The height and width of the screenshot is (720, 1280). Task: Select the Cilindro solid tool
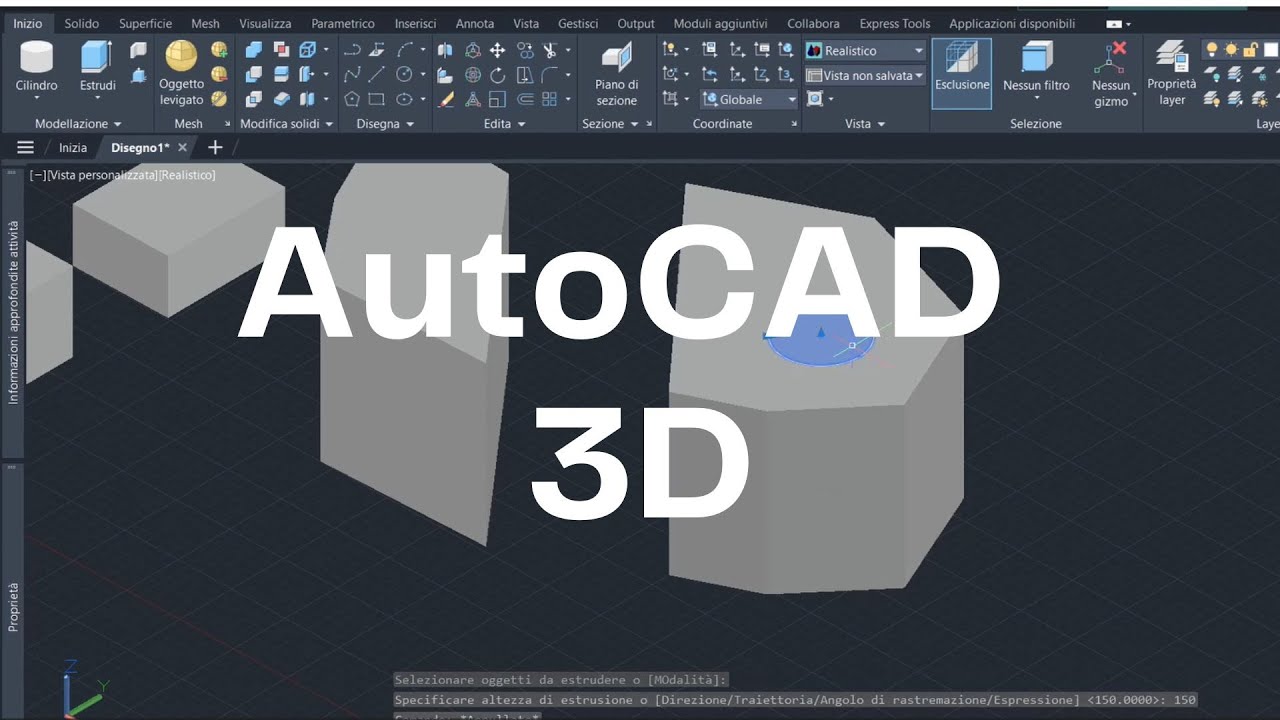(x=37, y=66)
